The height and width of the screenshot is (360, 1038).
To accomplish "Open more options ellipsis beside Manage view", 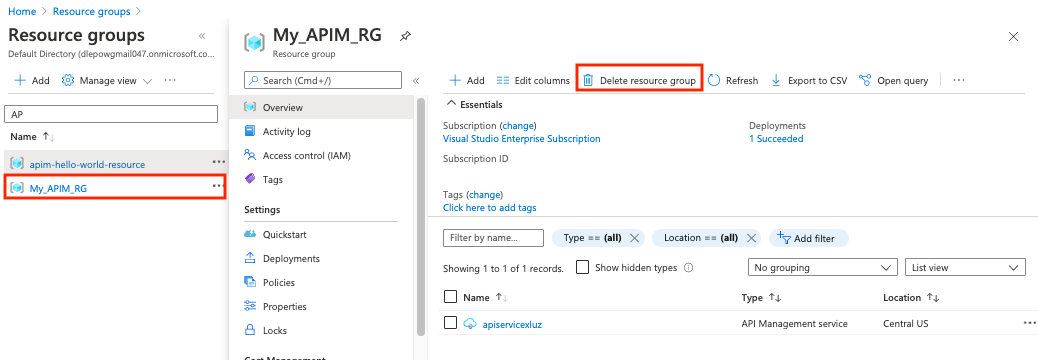I will (169, 81).
